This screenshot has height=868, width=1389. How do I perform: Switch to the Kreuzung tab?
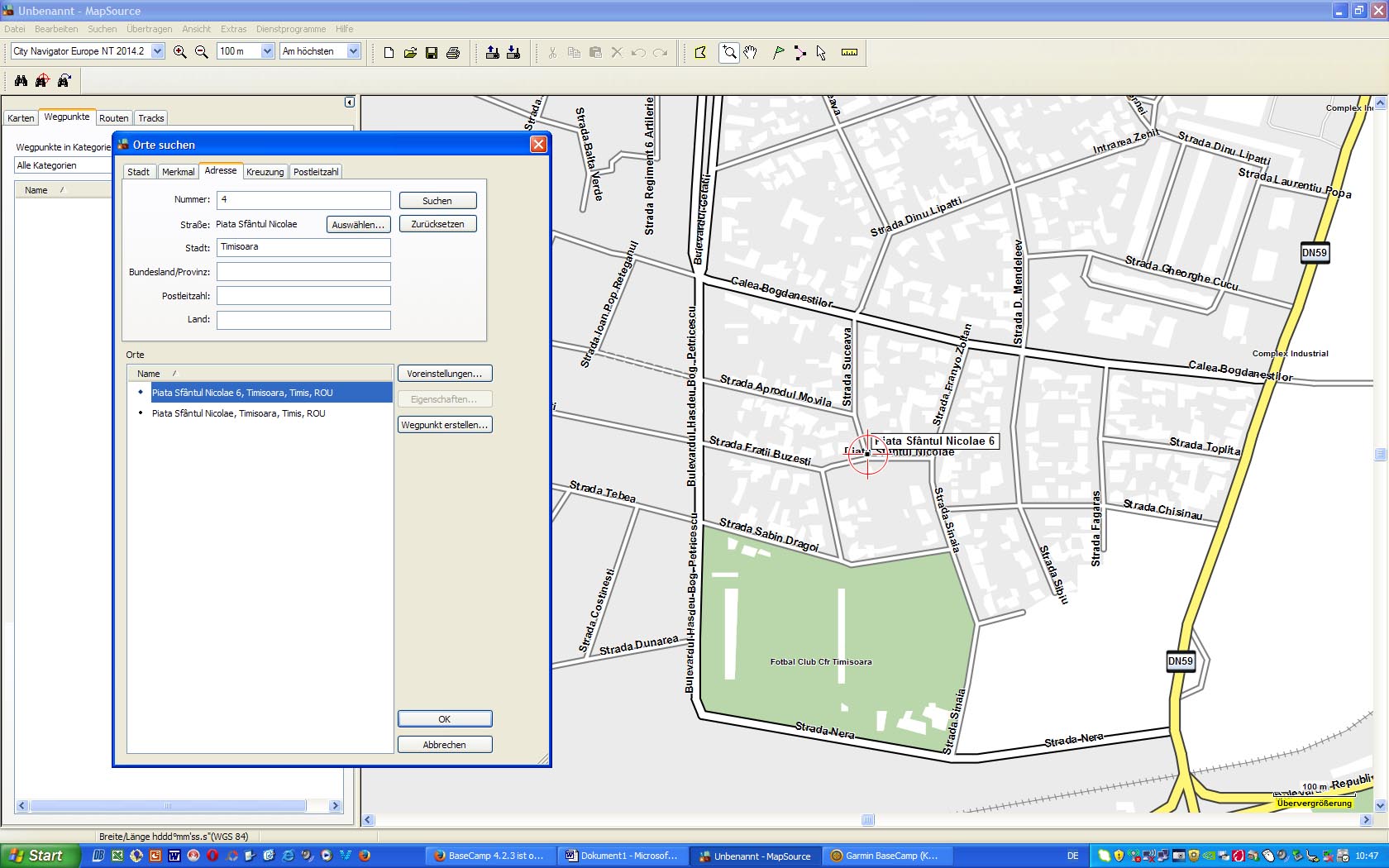[x=265, y=172]
